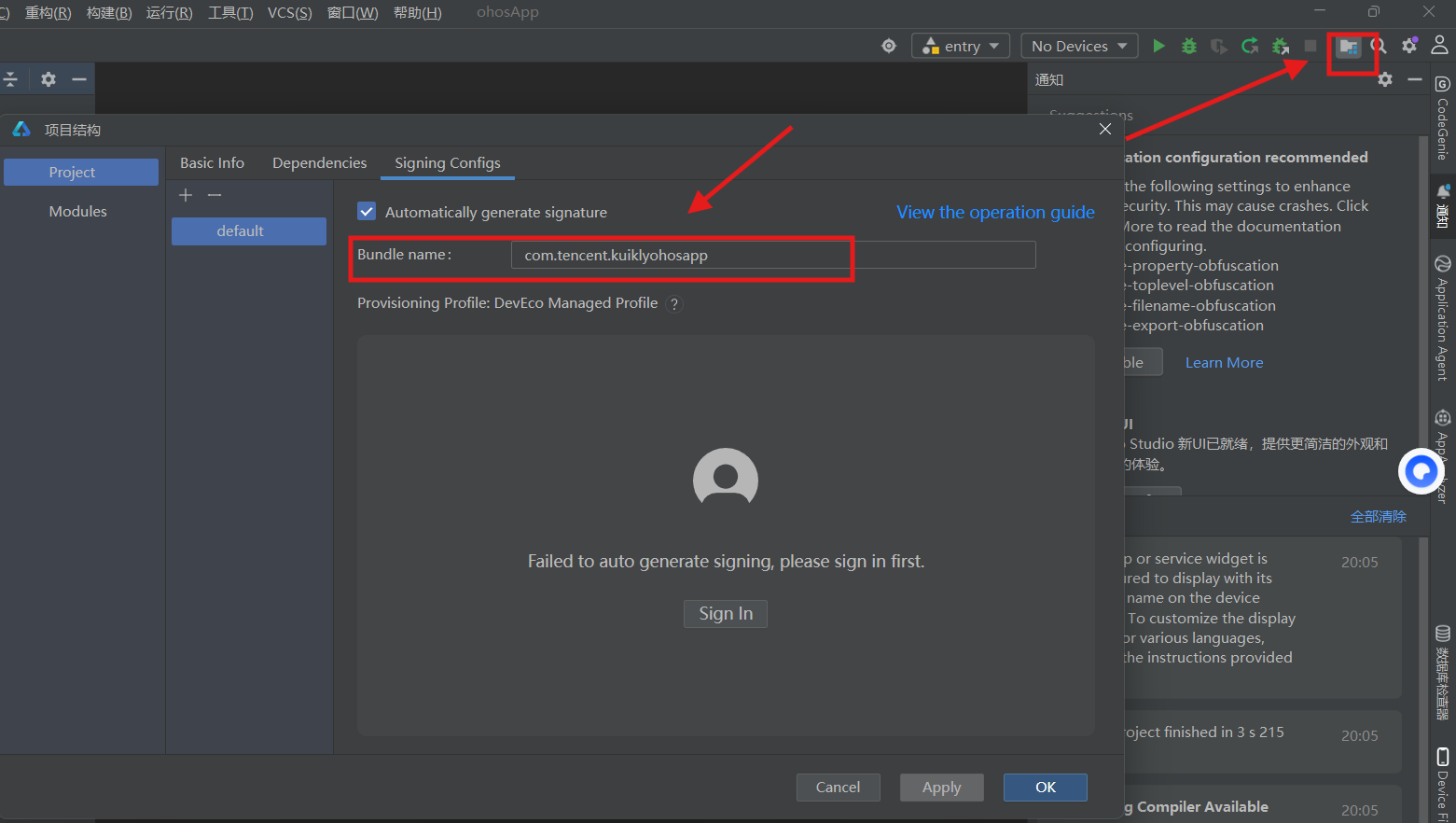Click into the Bundle name field
Viewport: 1456px width, 823px height.
coord(773,255)
